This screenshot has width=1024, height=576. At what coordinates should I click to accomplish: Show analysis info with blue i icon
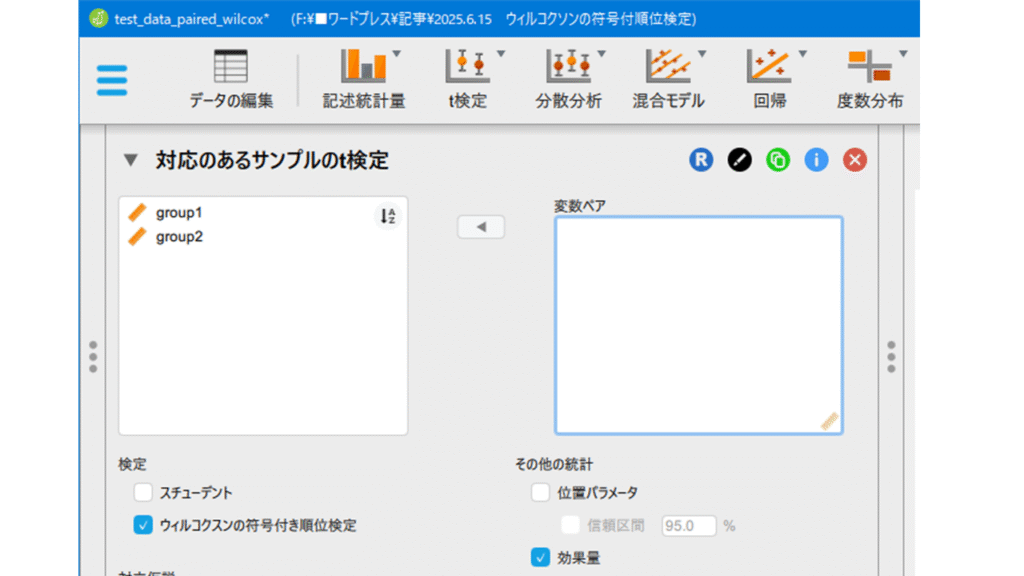[x=816, y=160]
